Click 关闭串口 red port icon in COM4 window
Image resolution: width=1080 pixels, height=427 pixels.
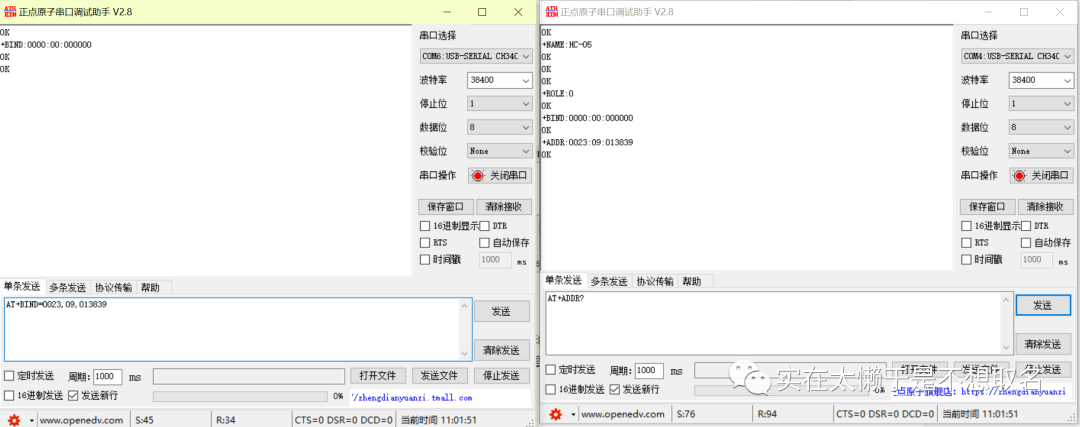coord(1019,175)
